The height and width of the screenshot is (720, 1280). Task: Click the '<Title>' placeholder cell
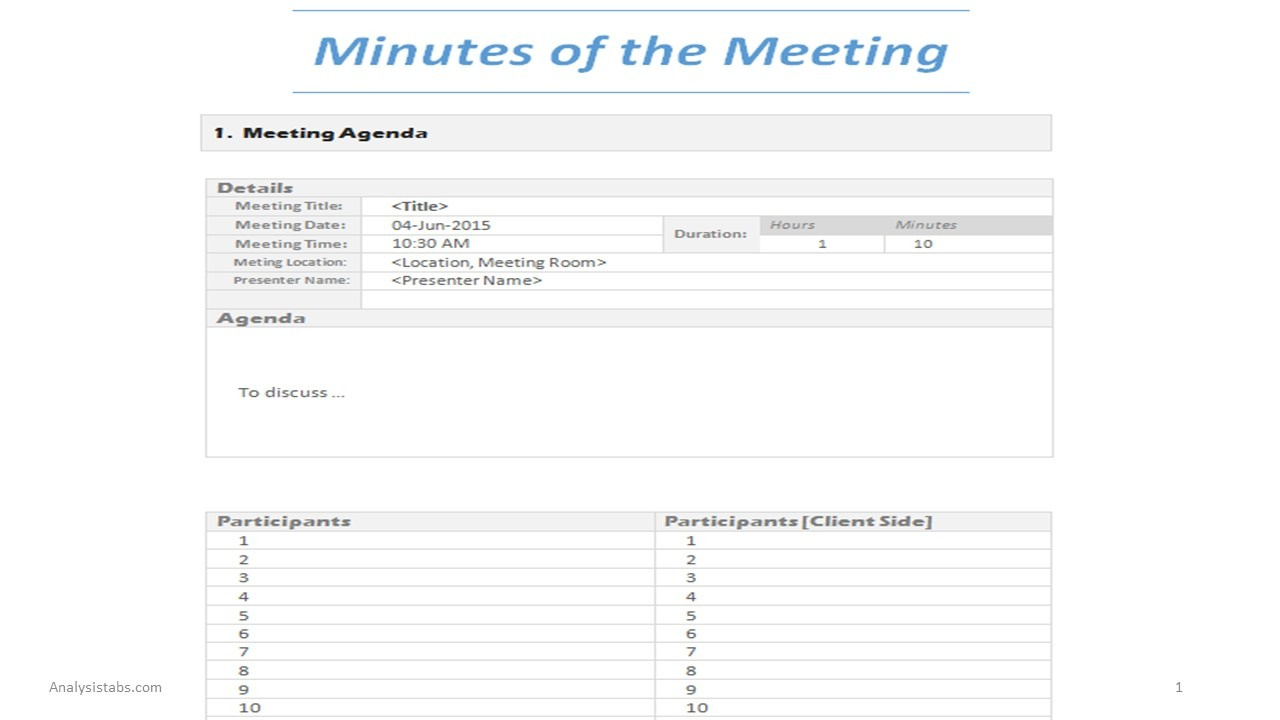point(706,206)
